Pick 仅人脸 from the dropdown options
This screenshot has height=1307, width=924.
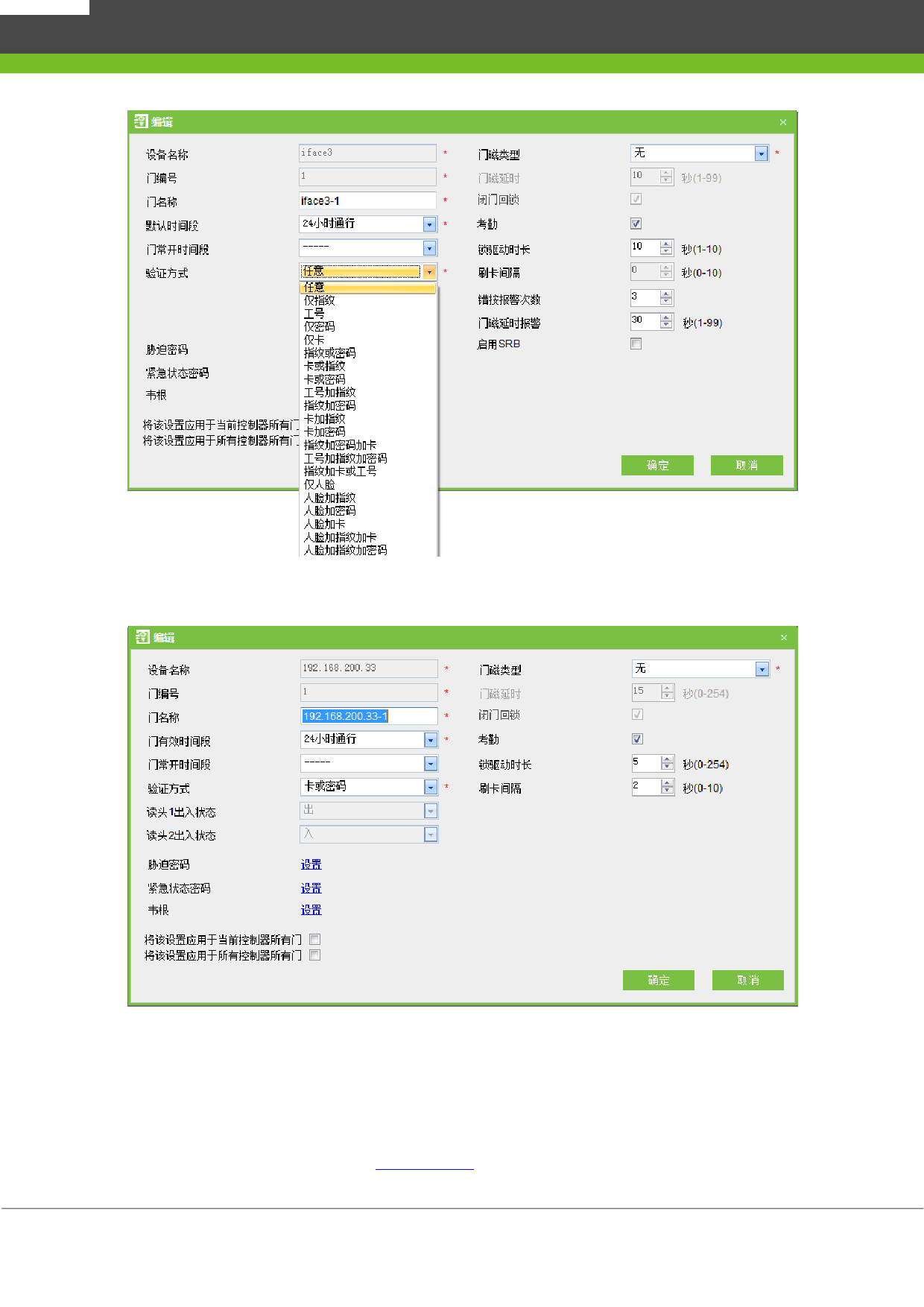coord(320,484)
